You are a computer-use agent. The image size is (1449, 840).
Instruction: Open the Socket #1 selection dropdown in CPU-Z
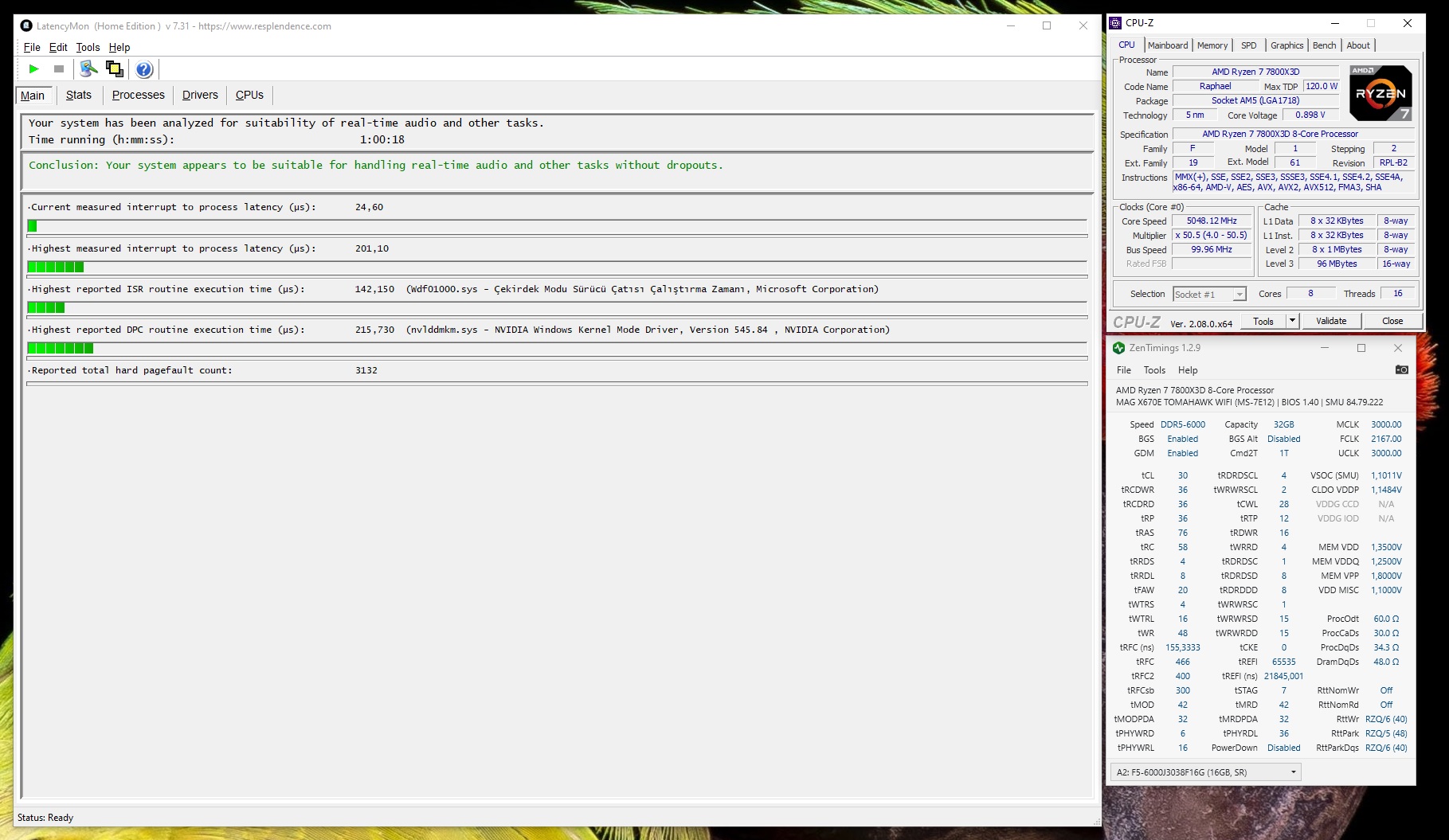(x=1209, y=295)
